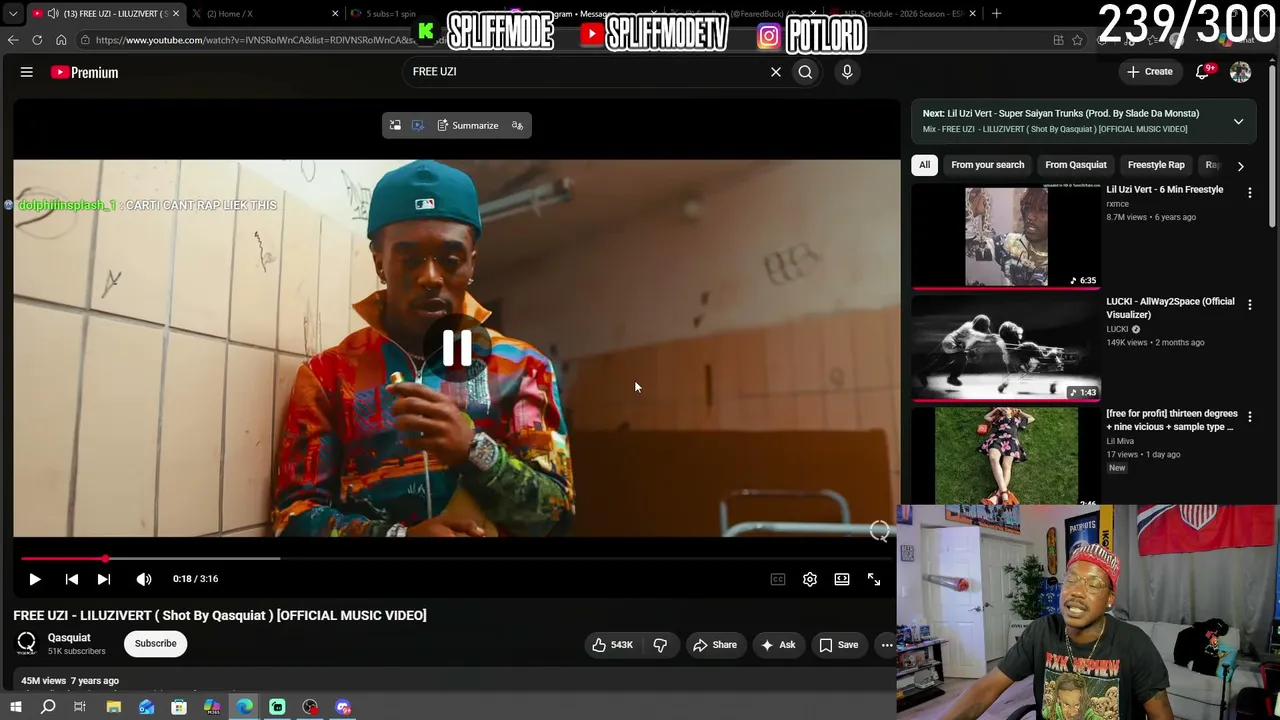Open Microsoft Edge from the taskbar
1280x720 pixels.
click(244, 708)
